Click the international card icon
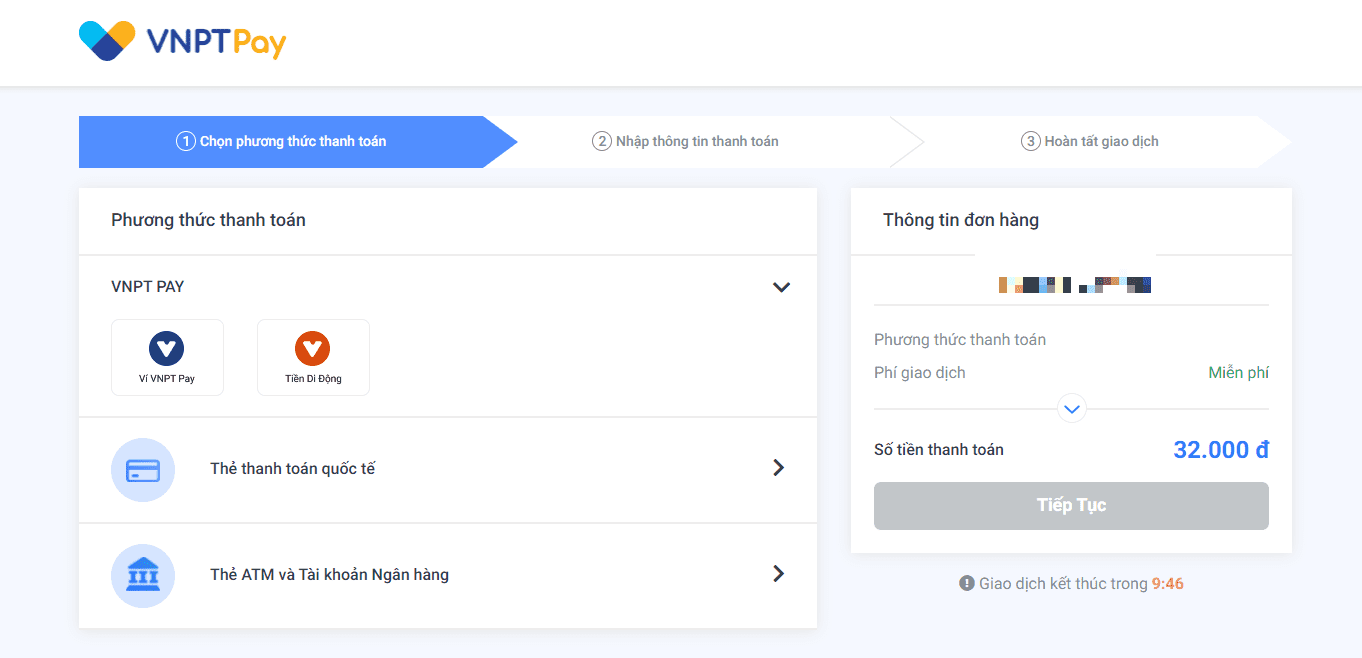The image size is (1362, 658). coord(143,470)
